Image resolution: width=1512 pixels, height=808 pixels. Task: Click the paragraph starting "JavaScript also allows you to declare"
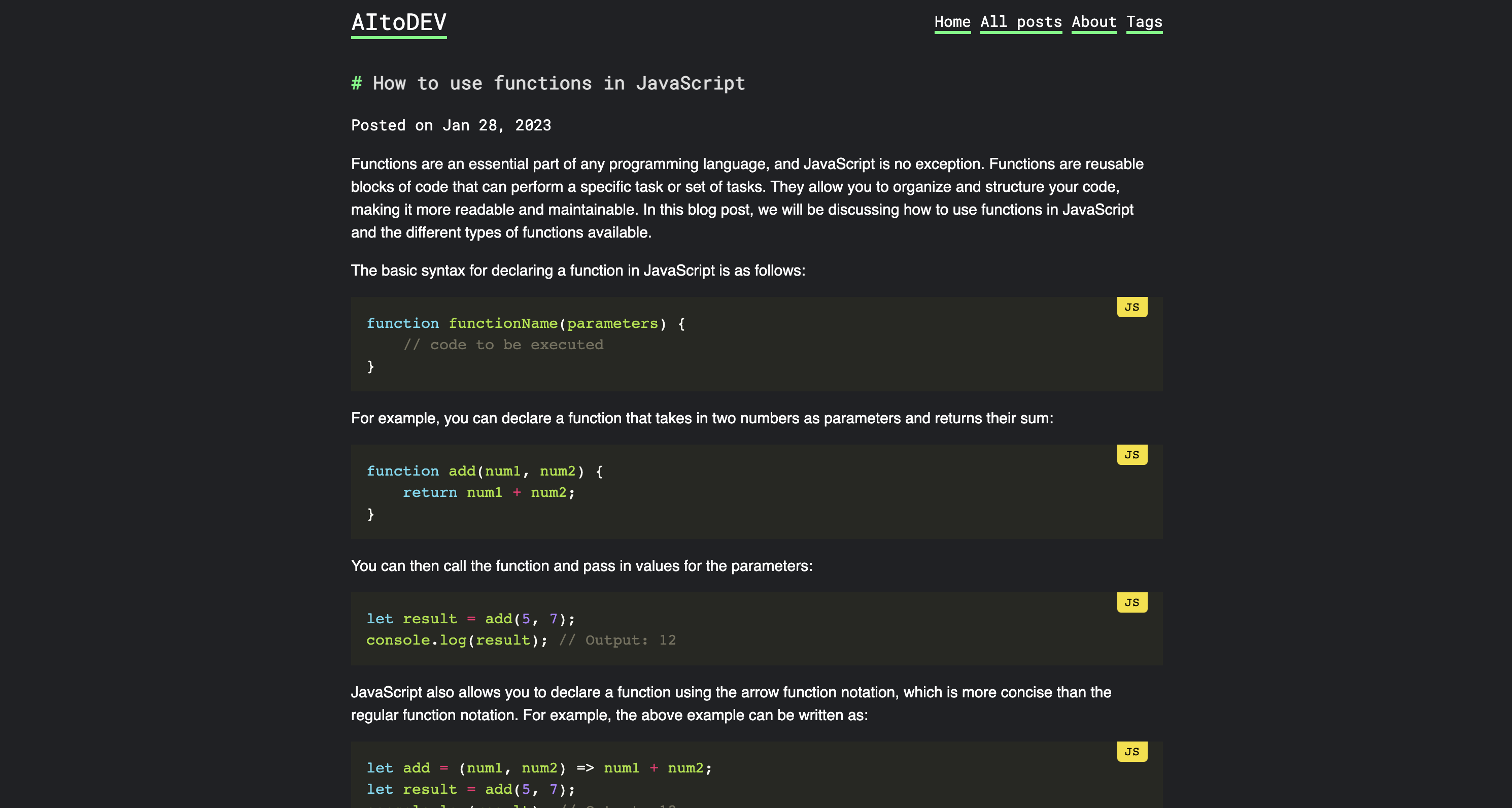coord(731,703)
